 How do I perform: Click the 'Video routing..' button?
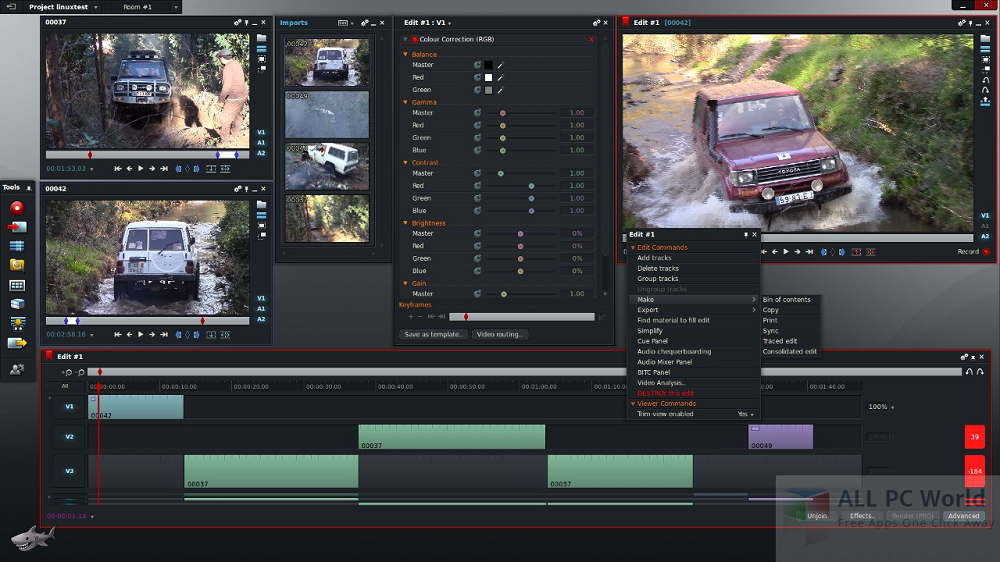pyautogui.click(x=500, y=334)
